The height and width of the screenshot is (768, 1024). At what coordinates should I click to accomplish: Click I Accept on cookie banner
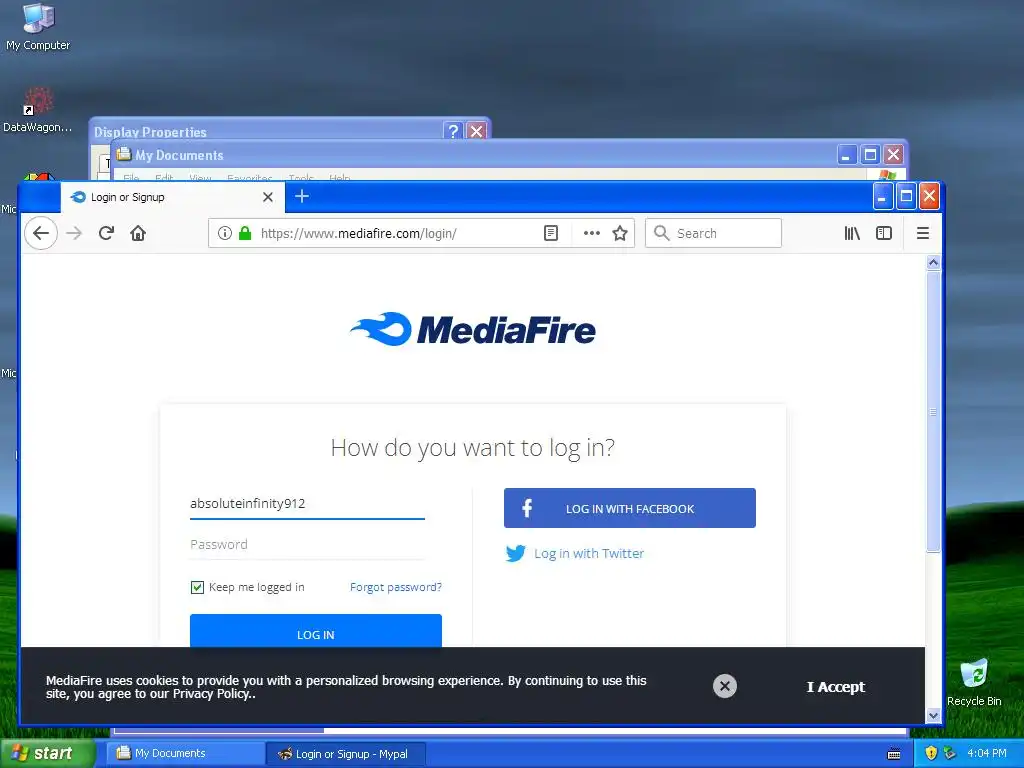coord(835,687)
